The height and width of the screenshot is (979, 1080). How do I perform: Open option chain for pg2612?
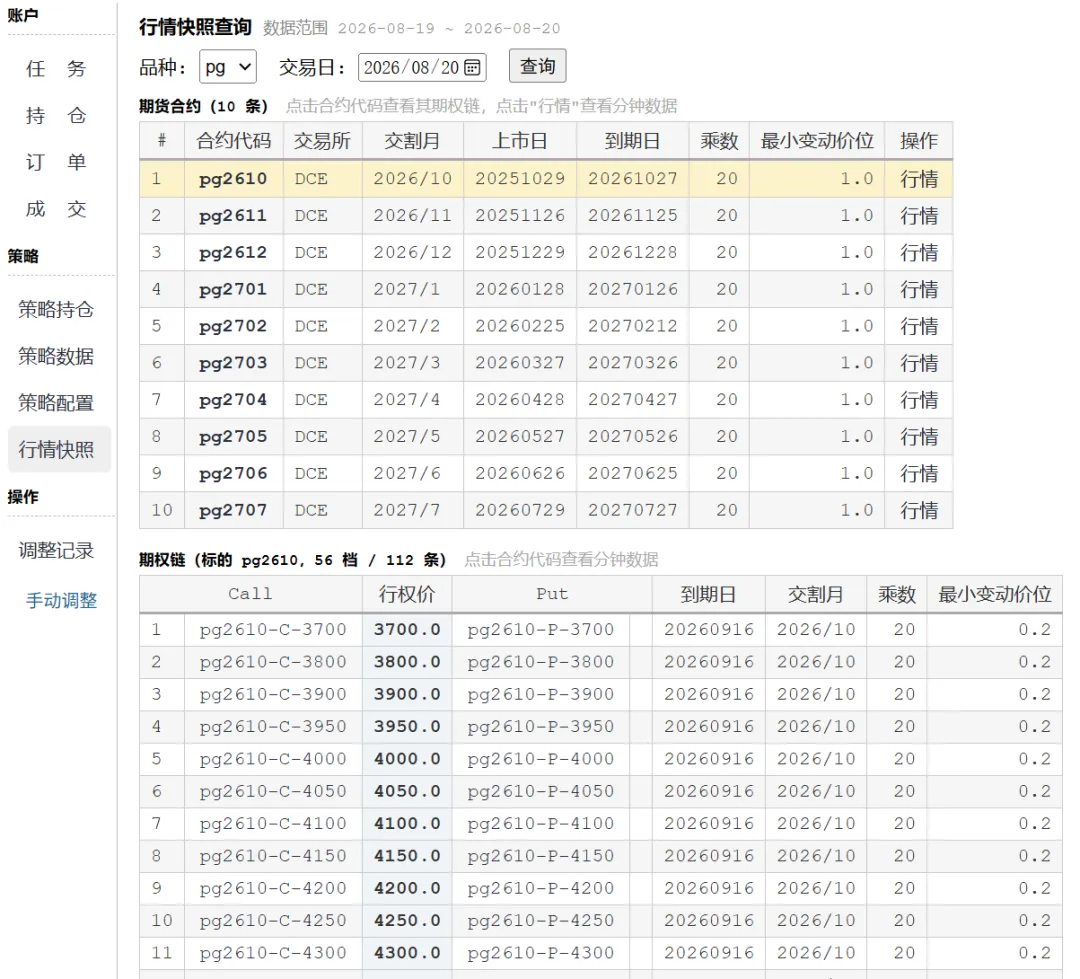pos(233,253)
